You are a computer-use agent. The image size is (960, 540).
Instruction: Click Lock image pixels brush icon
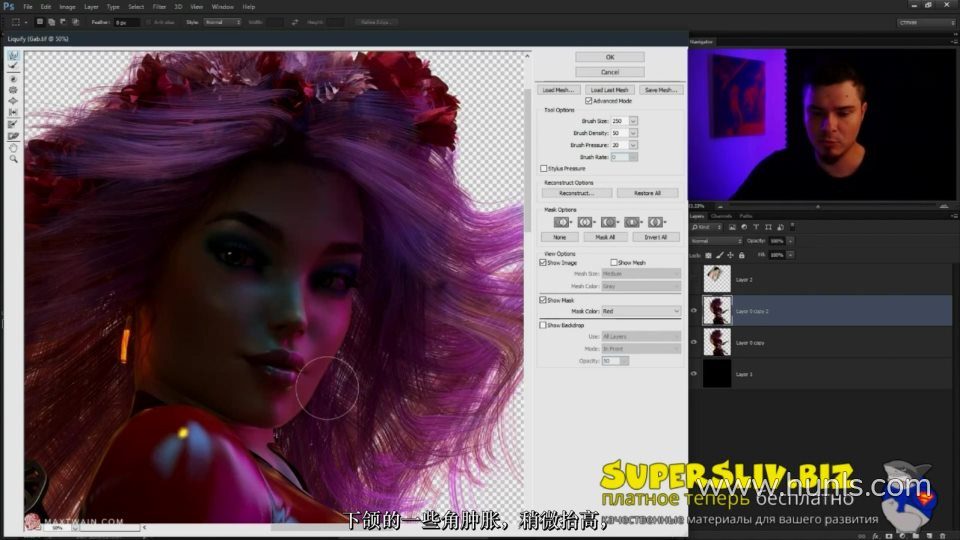(719, 255)
